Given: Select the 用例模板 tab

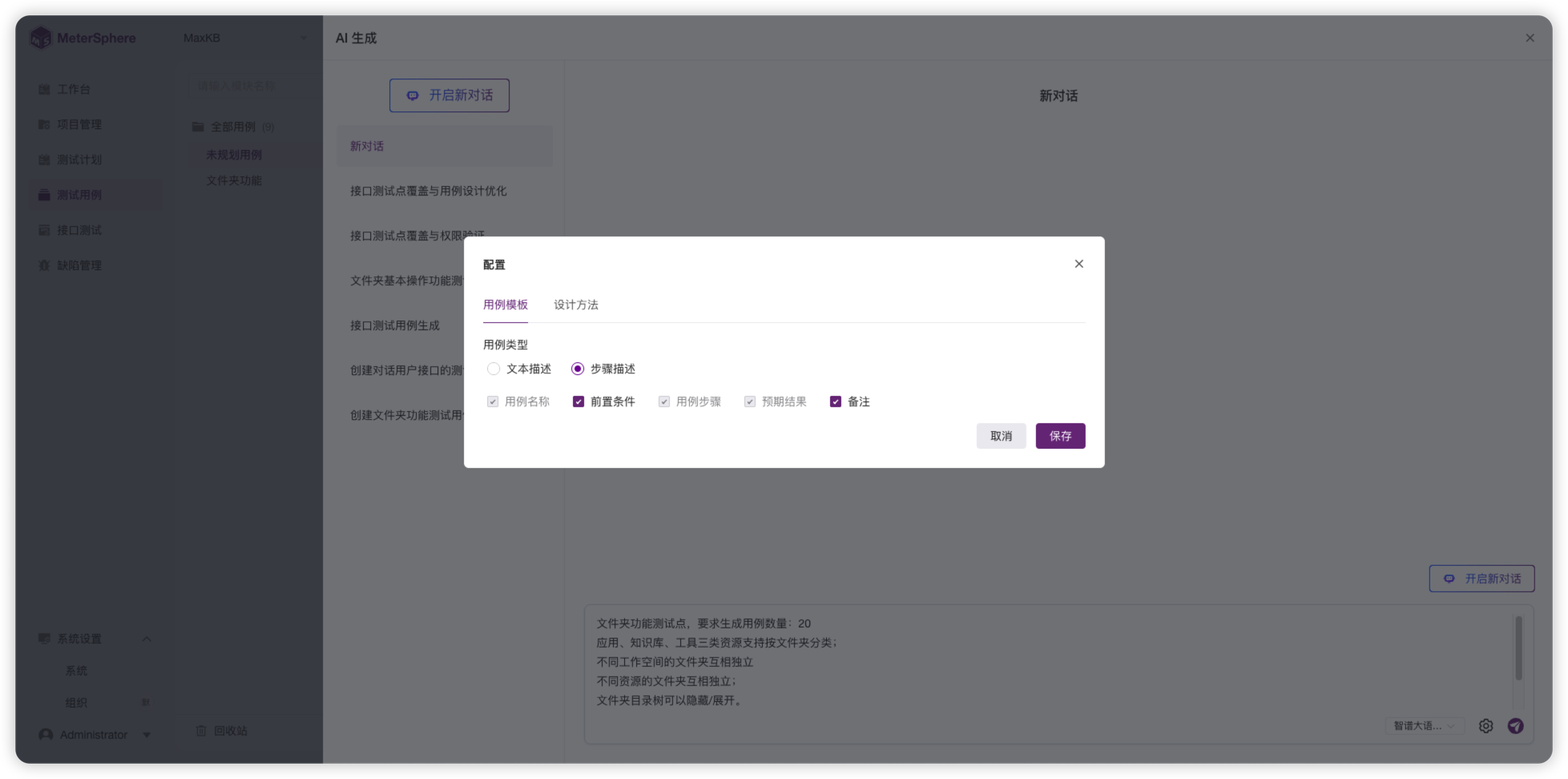Looking at the screenshot, I should [505, 305].
